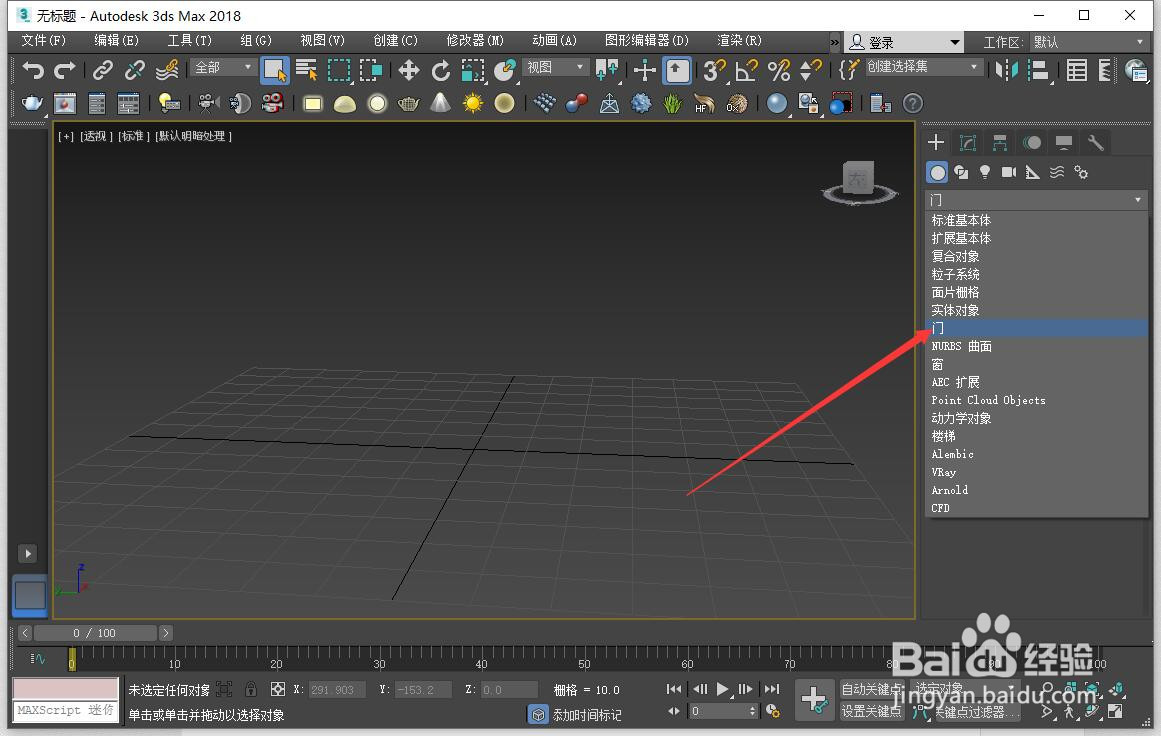This screenshot has width=1161, height=736.
Task: Click the [透视] viewport label
Action: pos(96,136)
